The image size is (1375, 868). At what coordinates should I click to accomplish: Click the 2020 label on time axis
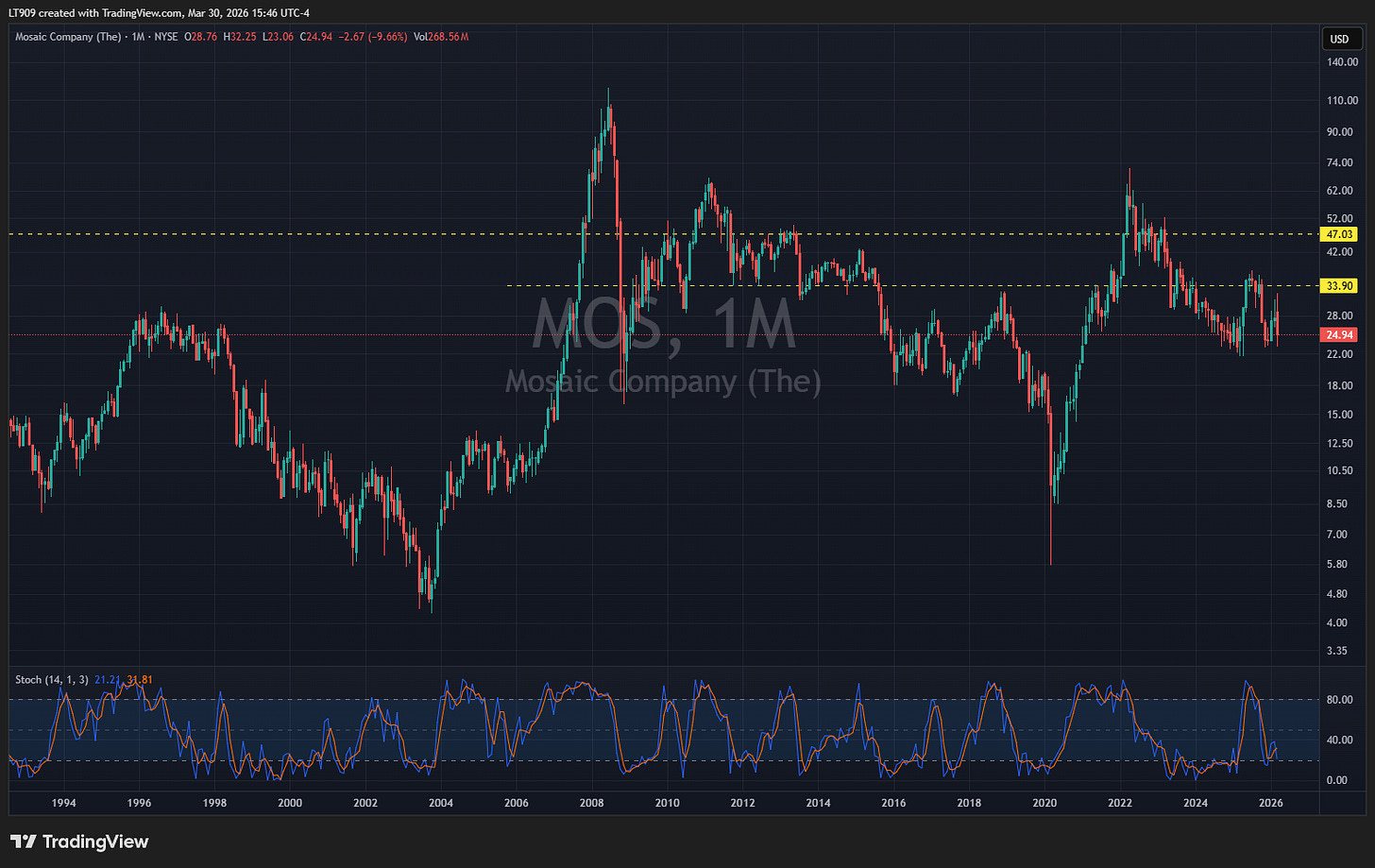1044,804
